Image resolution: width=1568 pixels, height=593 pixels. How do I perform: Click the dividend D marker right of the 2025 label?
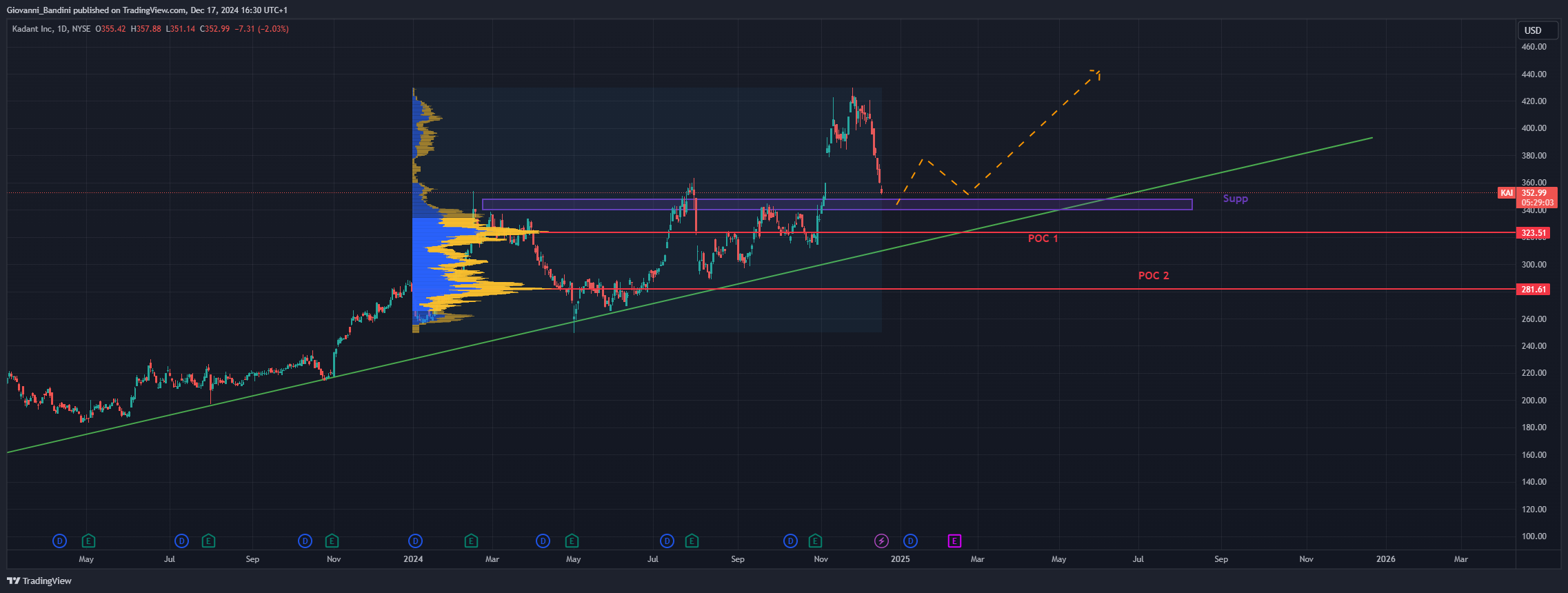point(910,541)
